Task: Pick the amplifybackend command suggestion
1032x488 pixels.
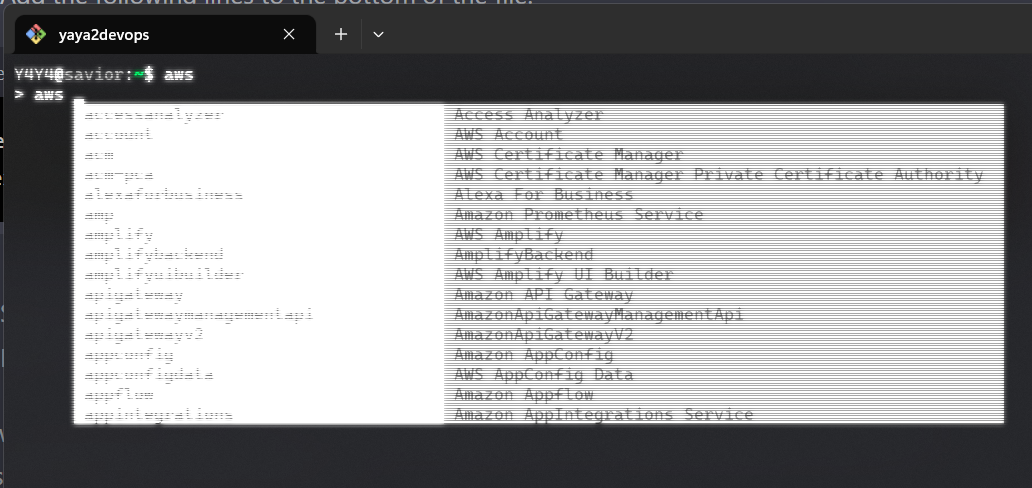Action: point(154,255)
